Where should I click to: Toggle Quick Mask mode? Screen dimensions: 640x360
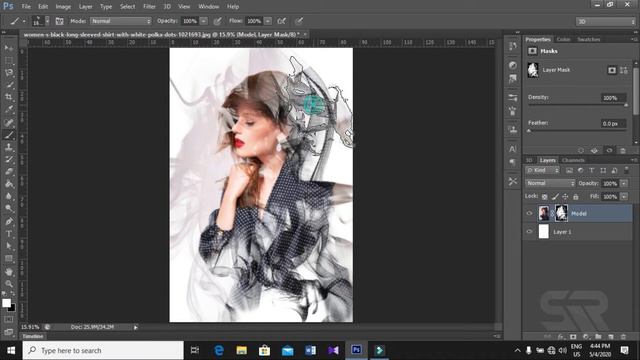click(9, 320)
